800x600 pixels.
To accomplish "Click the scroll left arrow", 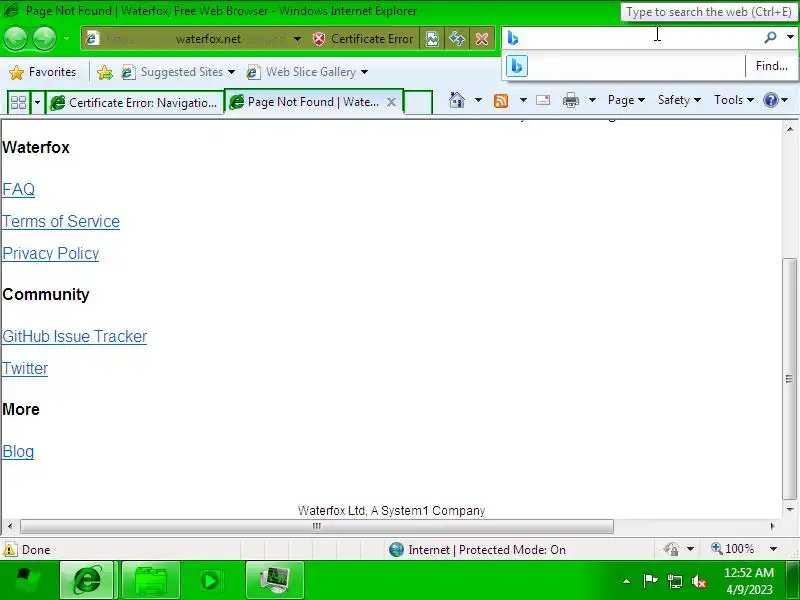I will click(x=10, y=526).
